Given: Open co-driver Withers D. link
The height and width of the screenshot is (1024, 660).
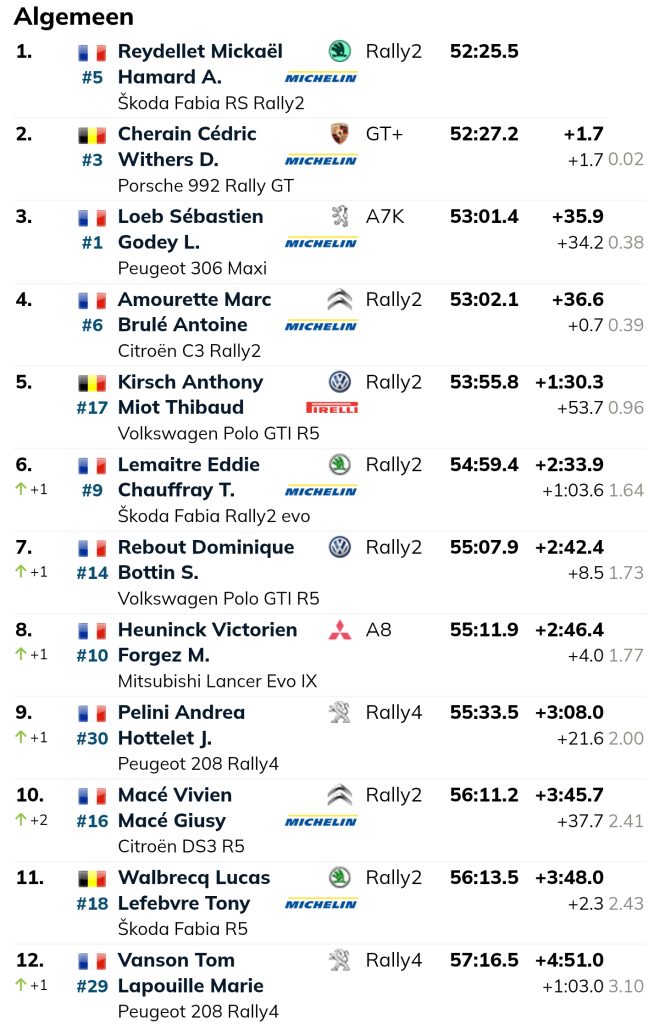Looking at the screenshot, I should 168,159.
